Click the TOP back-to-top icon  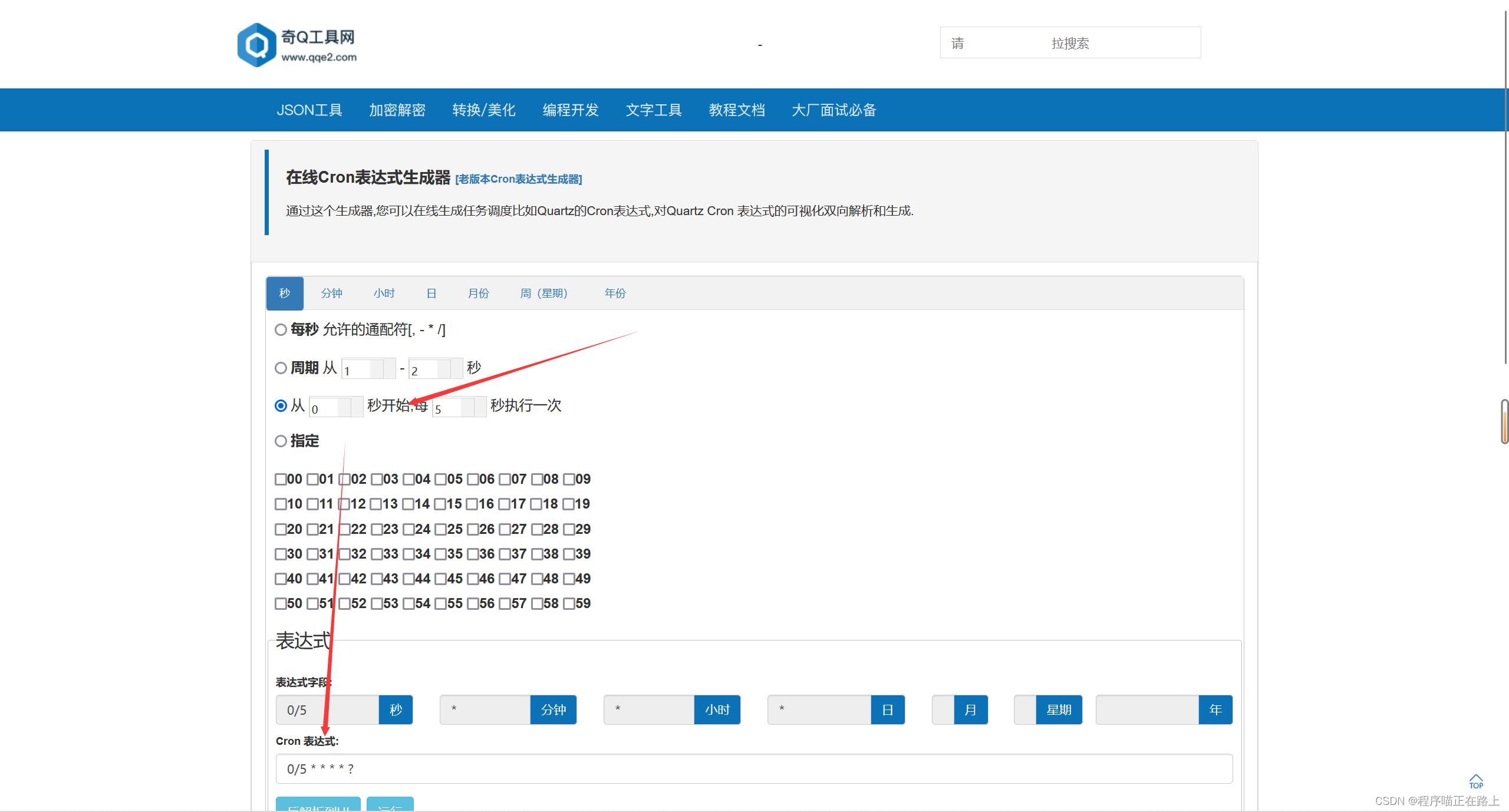click(1476, 782)
